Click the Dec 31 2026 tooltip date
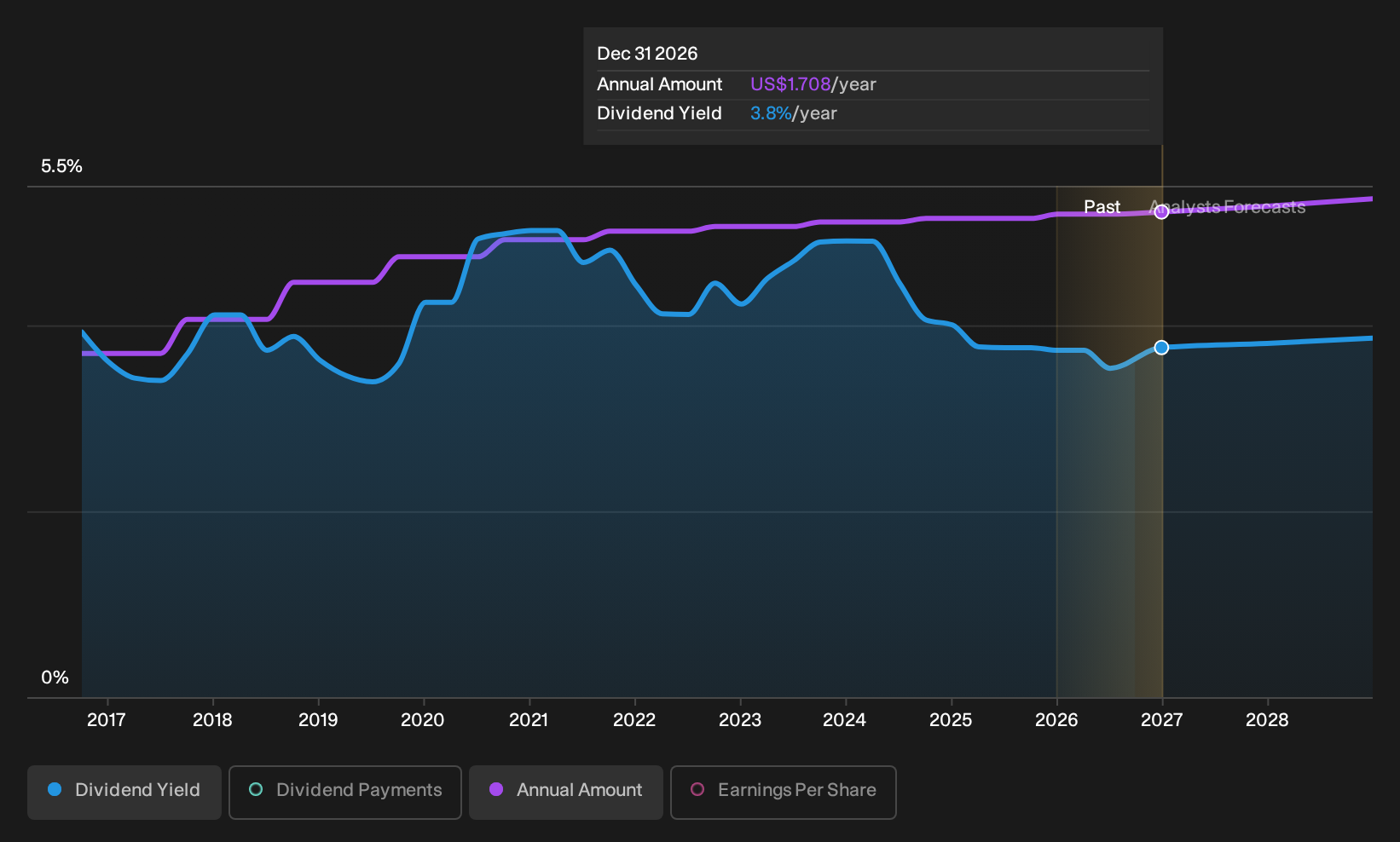This screenshot has height=842, width=1400. click(x=647, y=54)
